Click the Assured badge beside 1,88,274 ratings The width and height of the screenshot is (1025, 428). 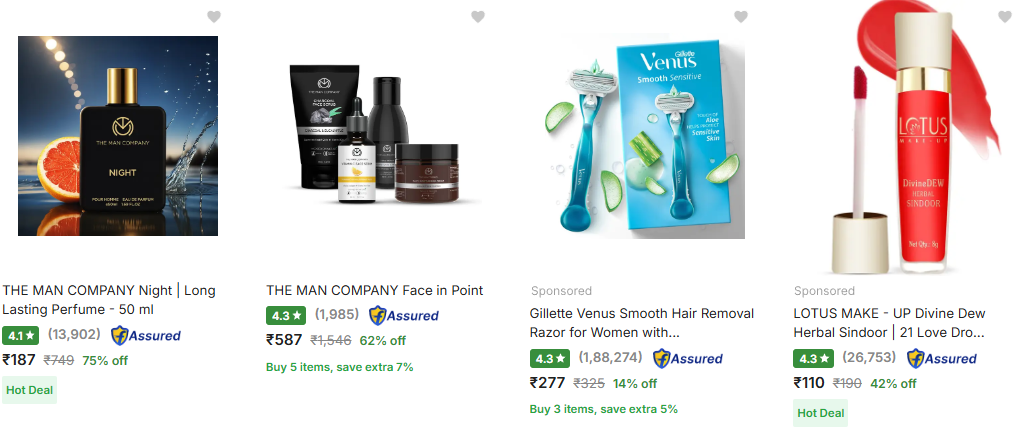(x=688, y=359)
